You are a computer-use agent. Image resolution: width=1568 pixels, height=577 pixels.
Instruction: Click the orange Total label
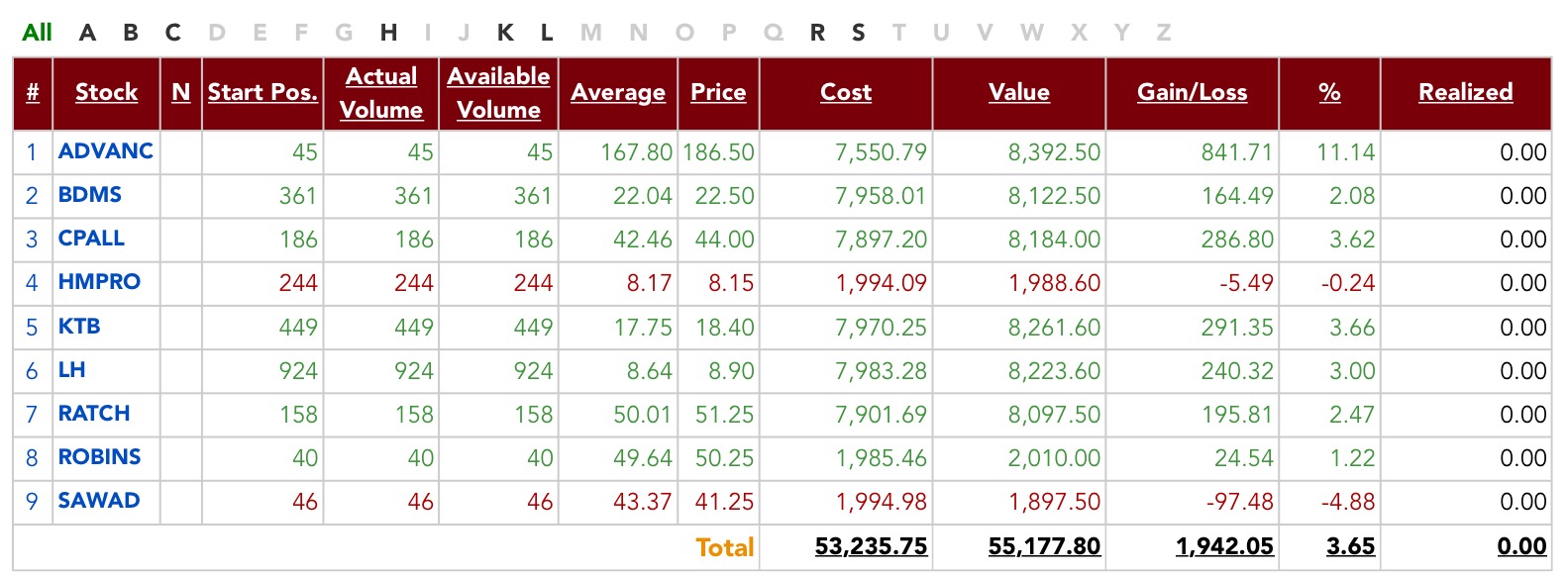tap(725, 547)
